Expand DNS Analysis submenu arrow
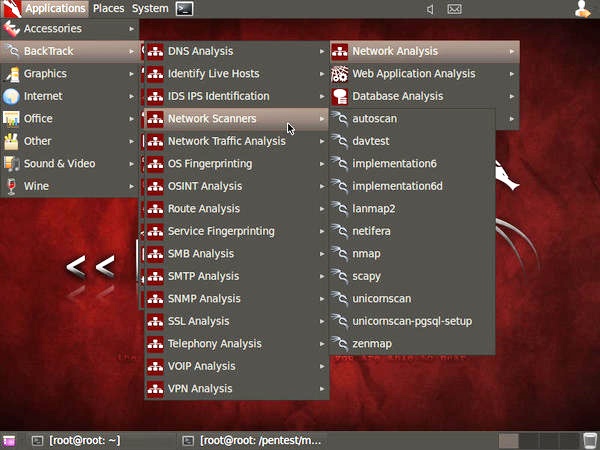The height and width of the screenshot is (450, 600). pyautogui.click(x=322, y=51)
